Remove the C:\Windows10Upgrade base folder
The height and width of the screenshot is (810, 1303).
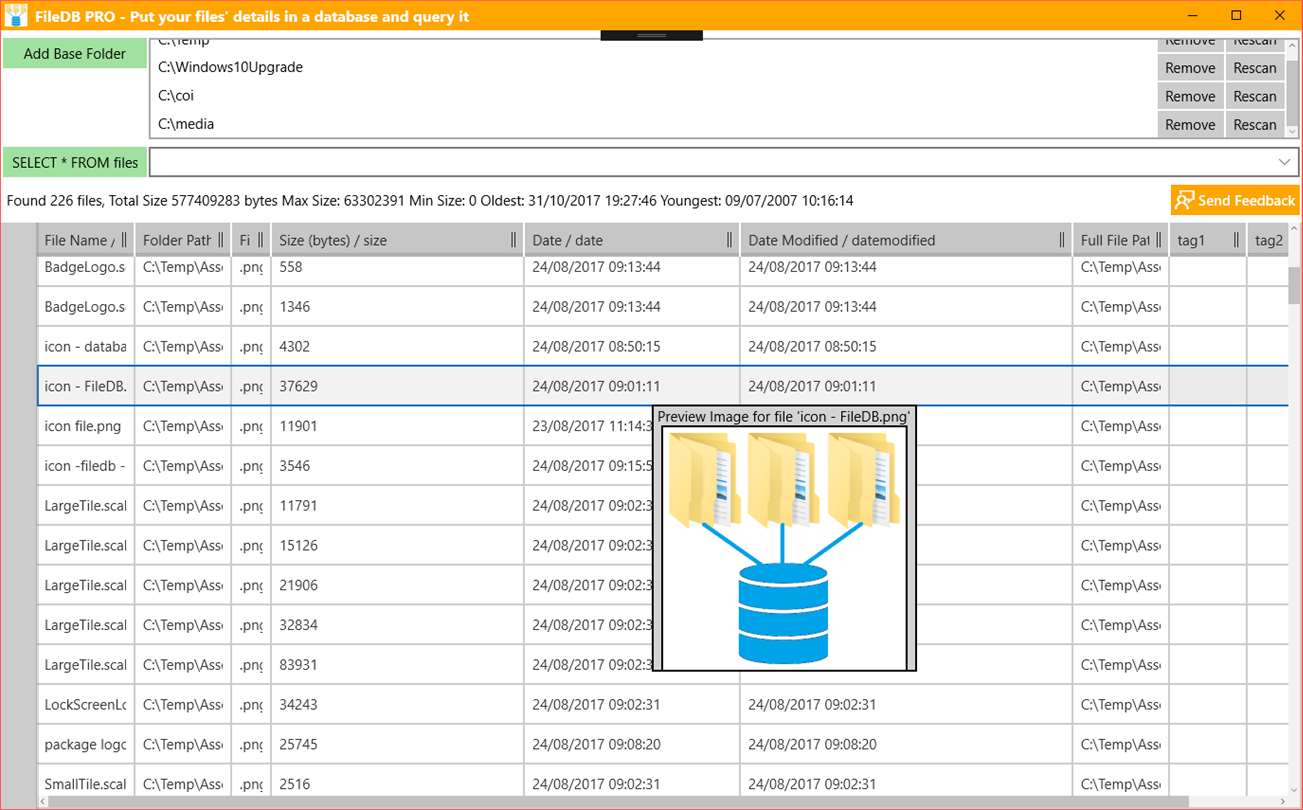1190,68
